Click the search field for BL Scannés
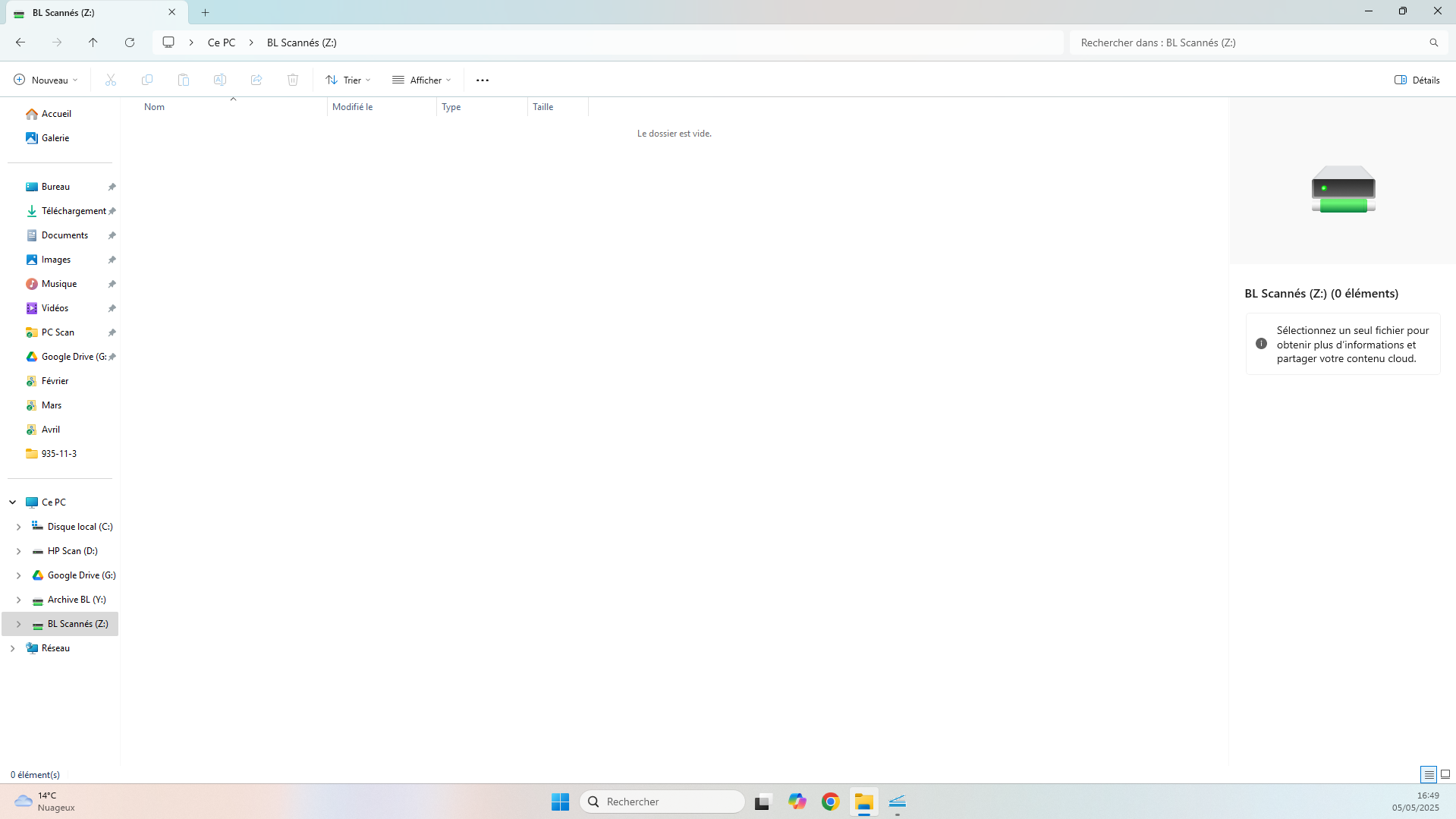1456x819 pixels. tap(1252, 43)
